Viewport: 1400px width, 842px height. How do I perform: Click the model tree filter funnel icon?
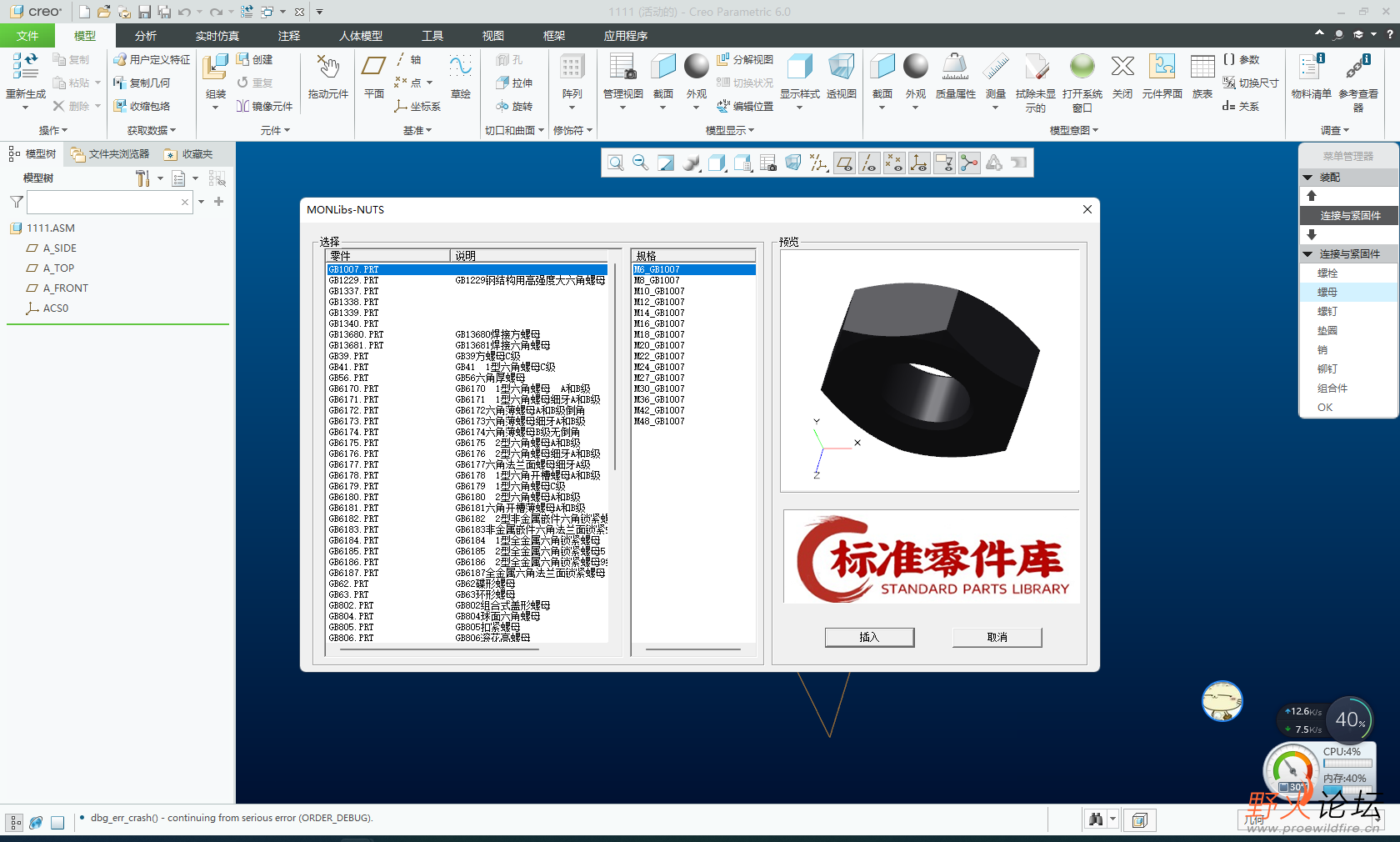(16, 202)
